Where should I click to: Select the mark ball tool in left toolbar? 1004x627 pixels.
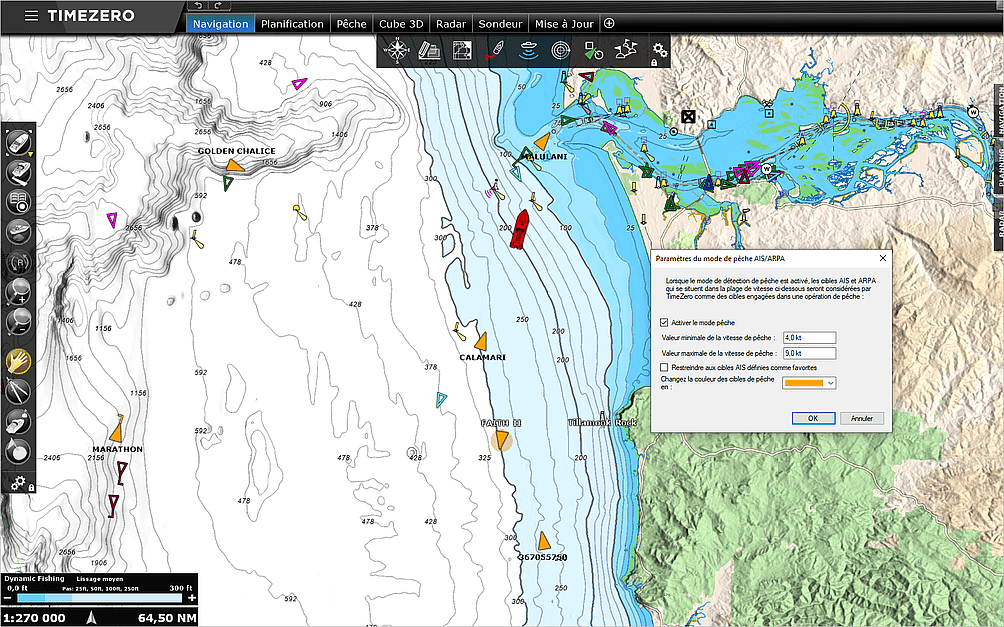coord(19,451)
